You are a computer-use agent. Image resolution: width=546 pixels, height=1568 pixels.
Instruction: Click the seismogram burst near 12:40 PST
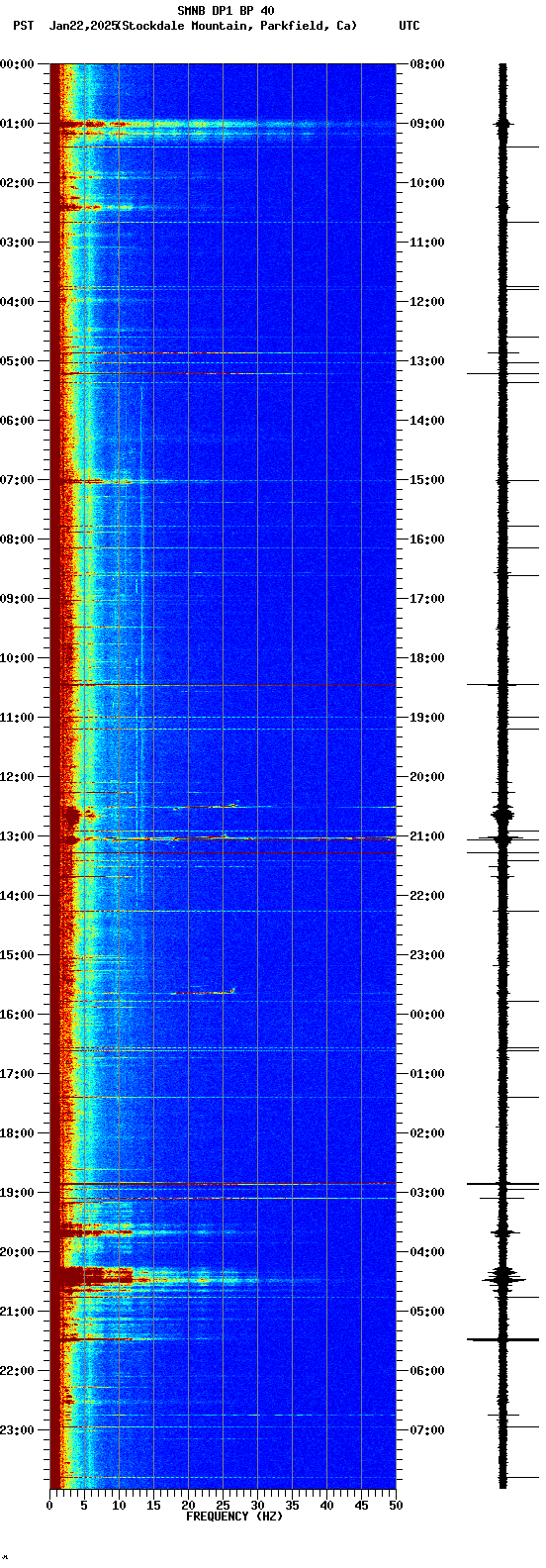click(x=502, y=817)
